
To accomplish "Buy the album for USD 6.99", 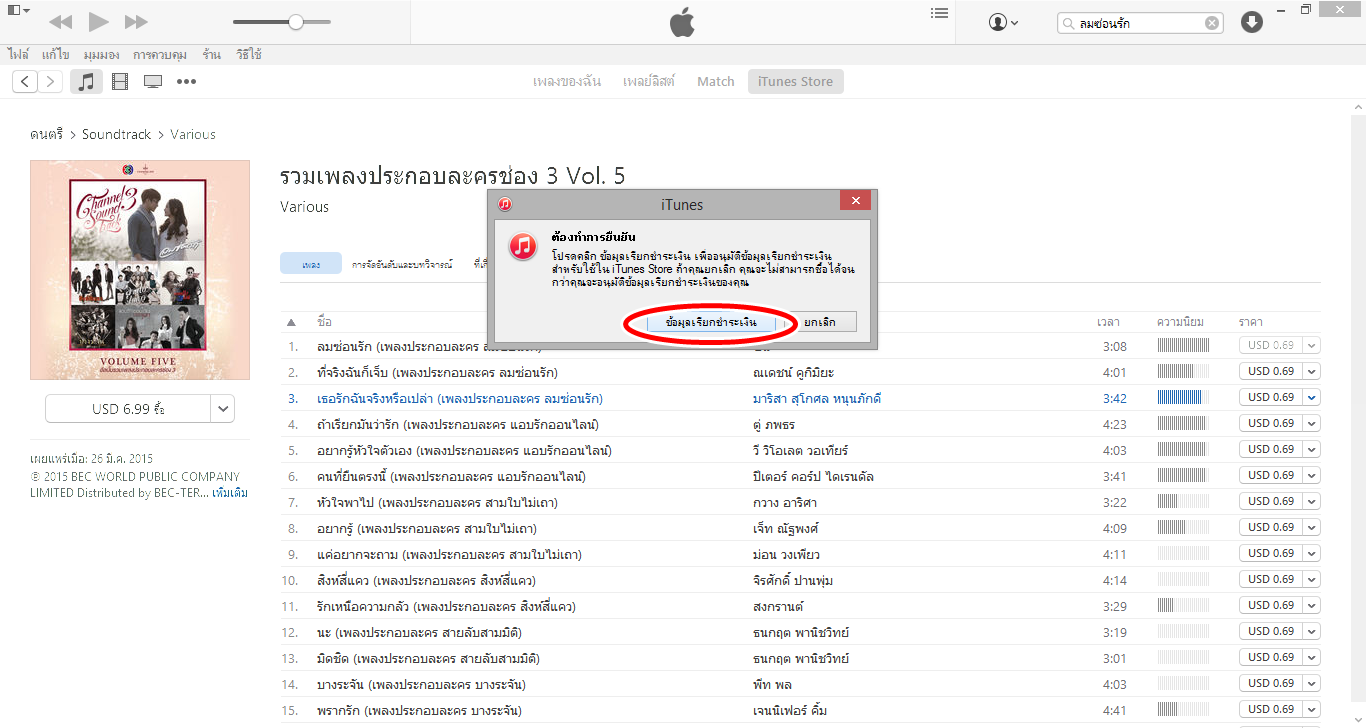I will pyautogui.click(x=128, y=408).
